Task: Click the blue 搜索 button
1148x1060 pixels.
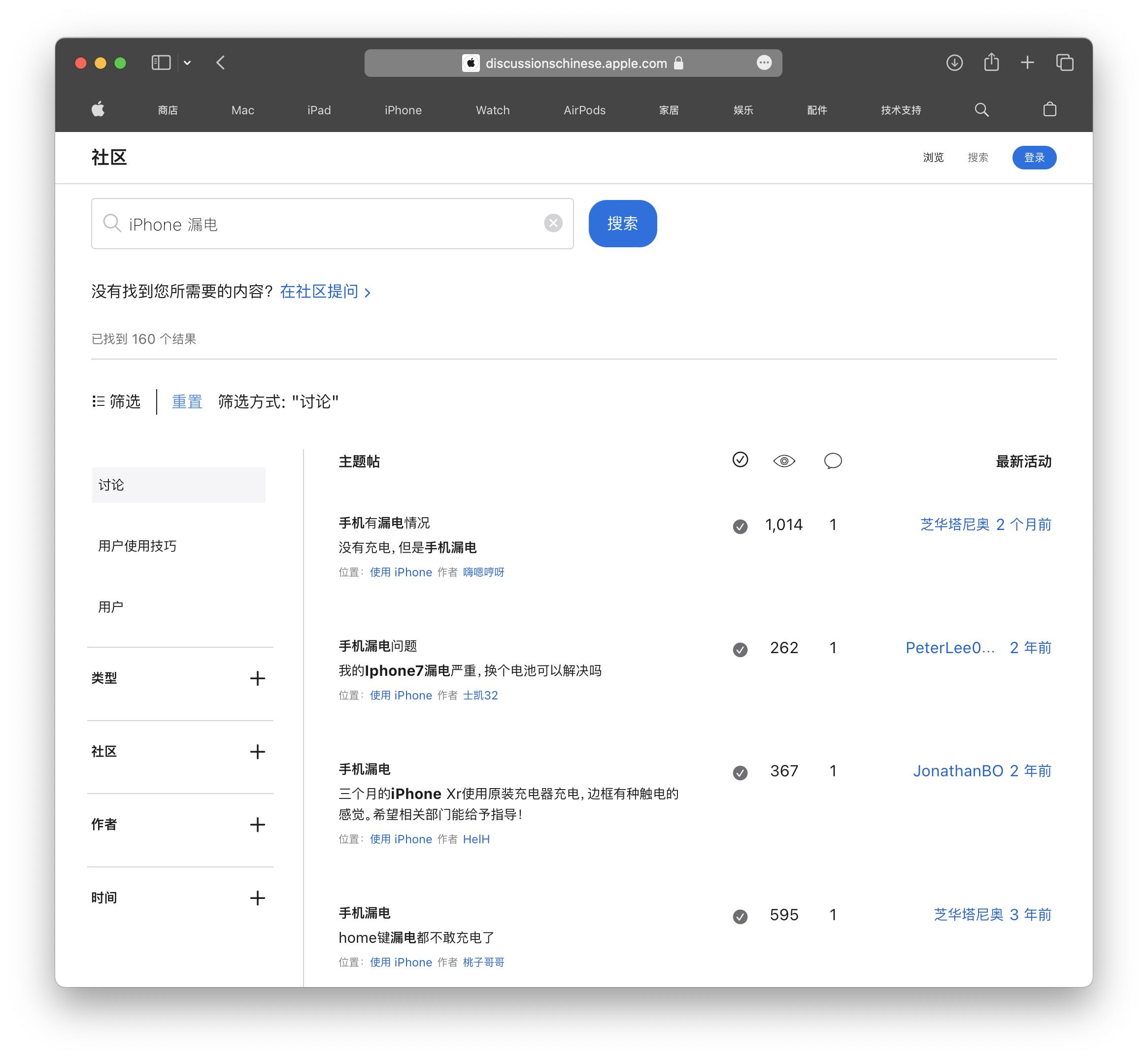Action: click(x=622, y=224)
